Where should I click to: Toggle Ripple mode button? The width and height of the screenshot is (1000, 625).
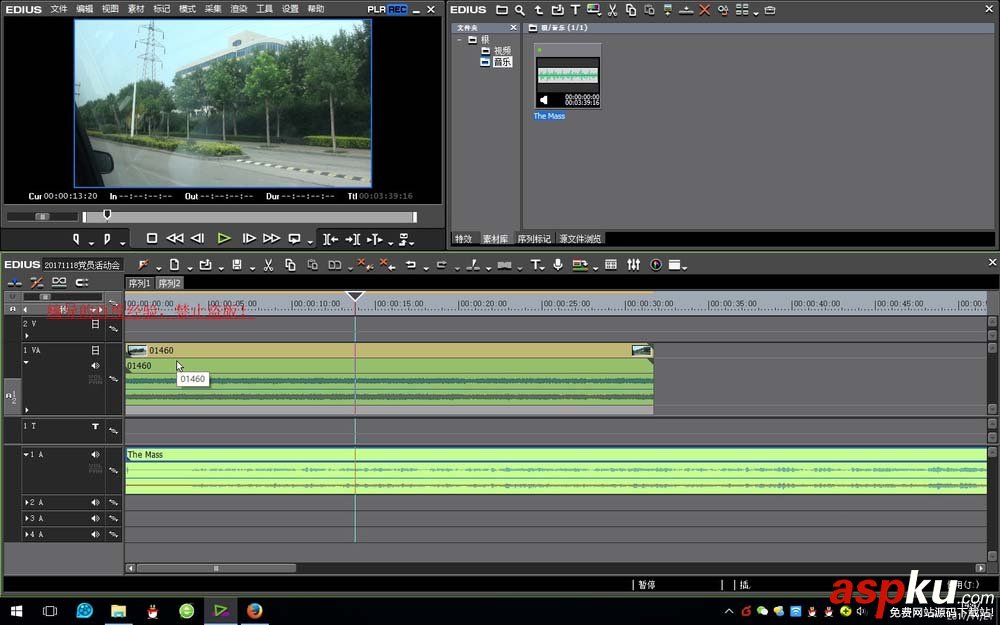click(x=37, y=283)
